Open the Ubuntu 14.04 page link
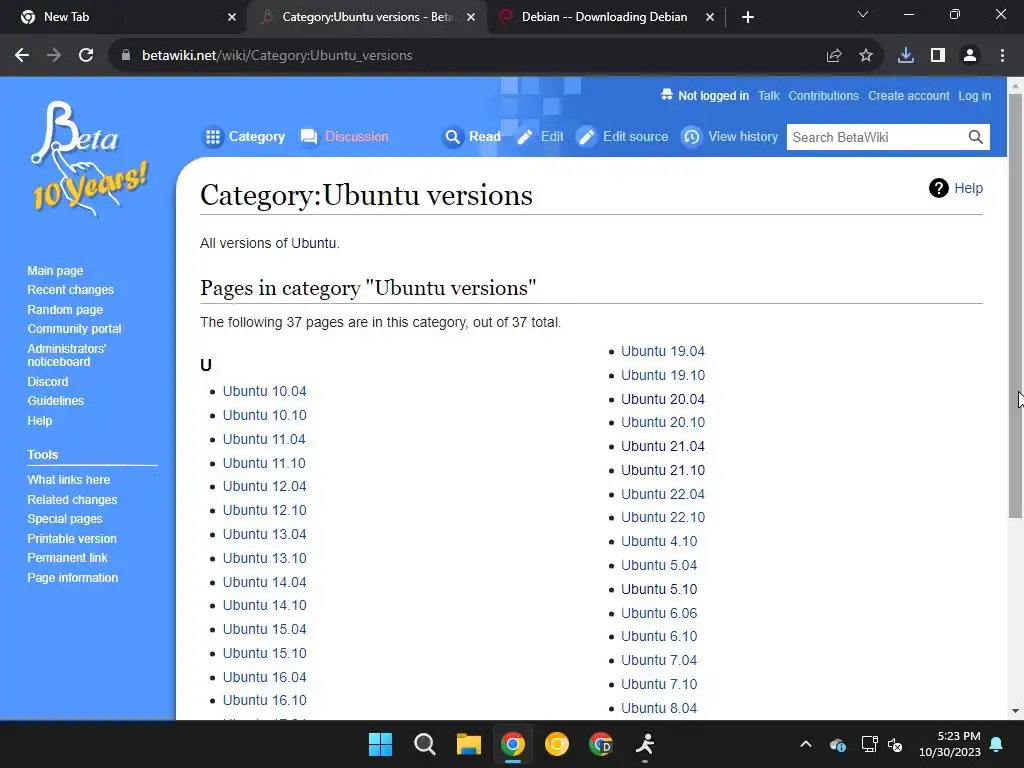 264,582
